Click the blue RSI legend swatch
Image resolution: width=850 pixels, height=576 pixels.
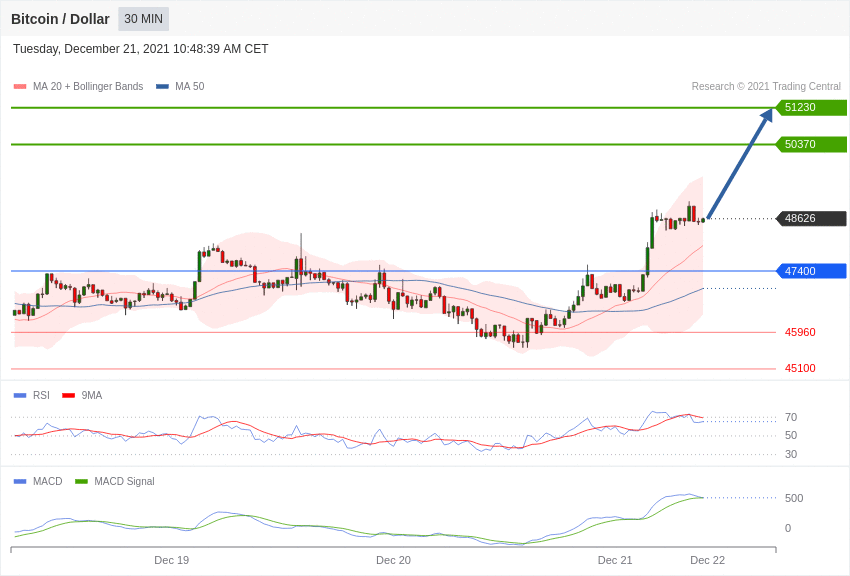pos(20,396)
